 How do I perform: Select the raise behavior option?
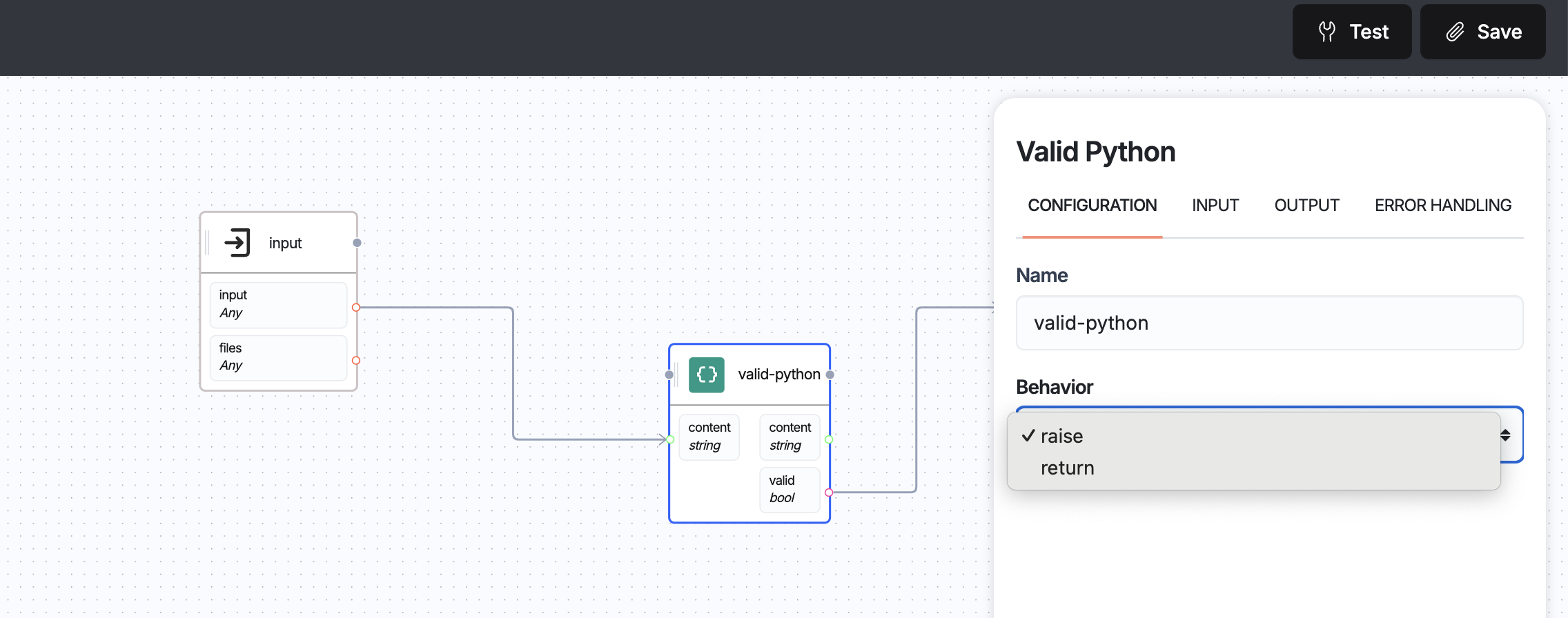pyautogui.click(x=1061, y=436)
